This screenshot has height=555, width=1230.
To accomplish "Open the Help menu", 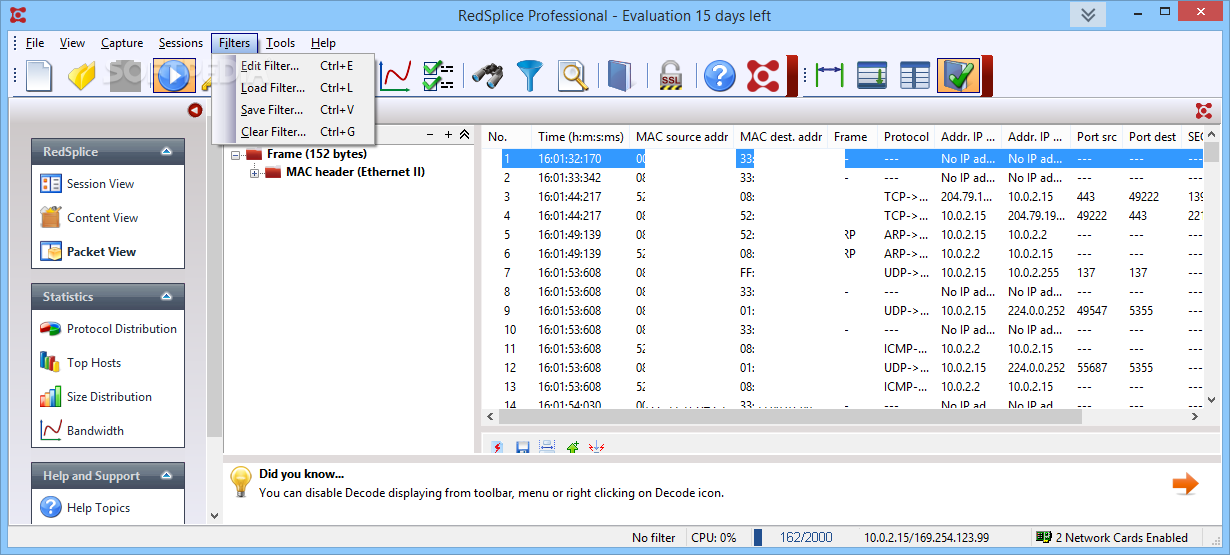I will (323, 43).
